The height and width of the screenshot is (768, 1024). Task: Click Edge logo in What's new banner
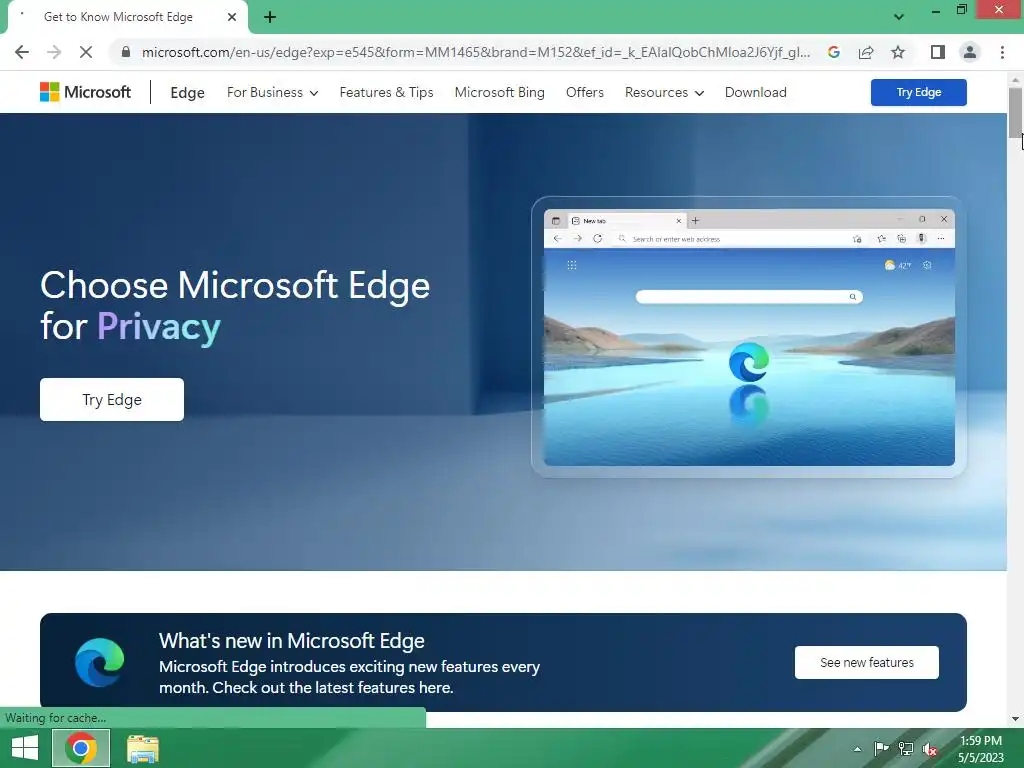point(99,662)
